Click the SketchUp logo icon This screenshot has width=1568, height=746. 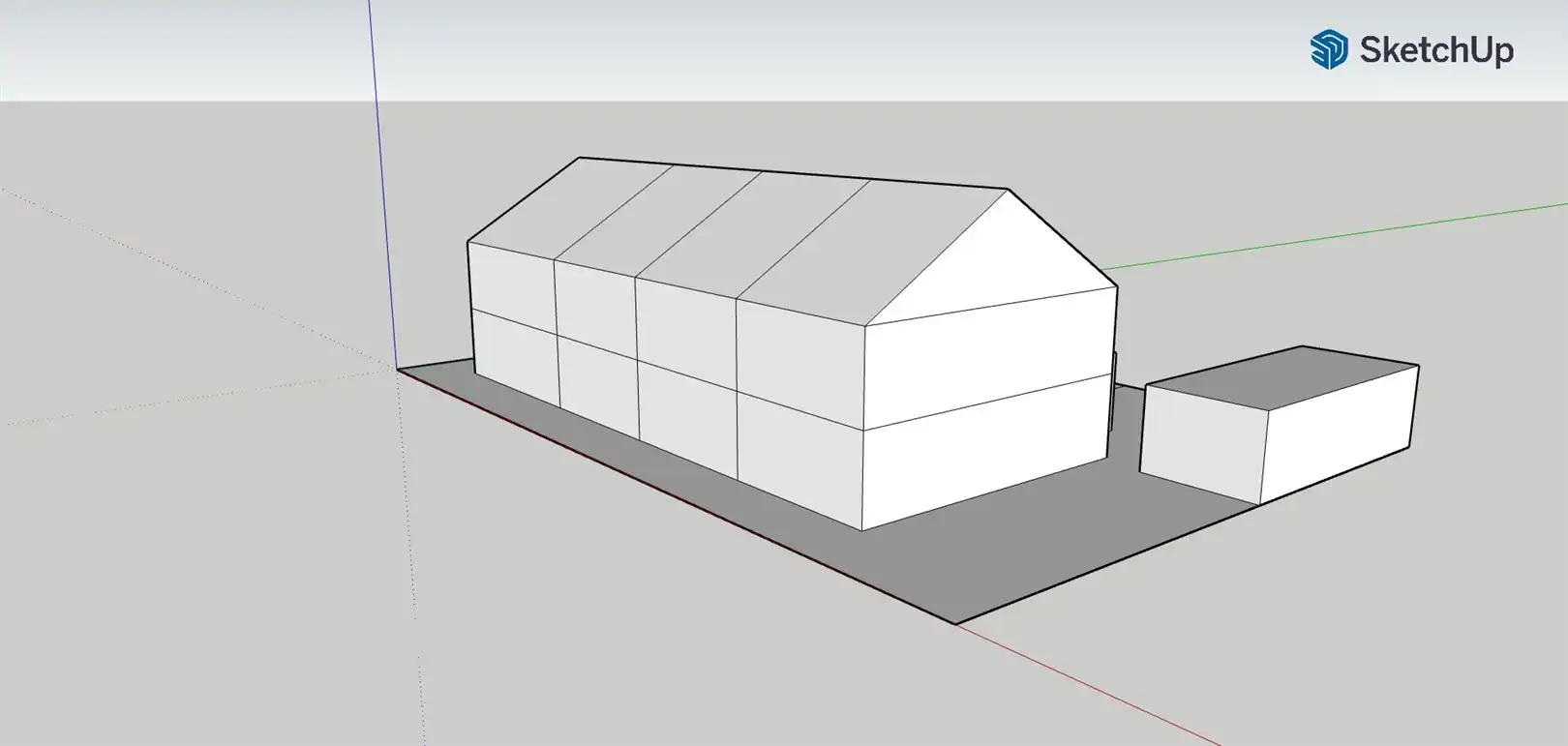1329,49
